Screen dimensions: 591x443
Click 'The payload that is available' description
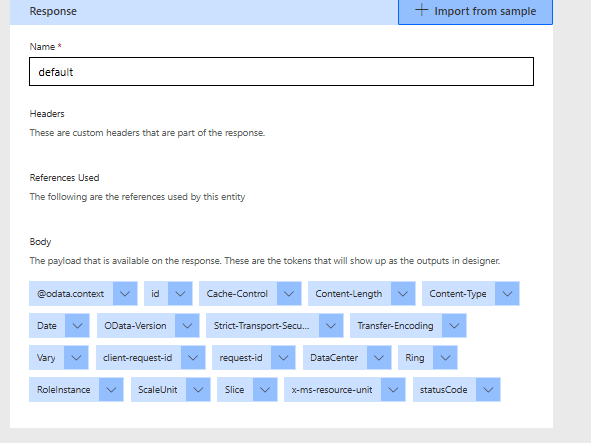tap(265, 261)
